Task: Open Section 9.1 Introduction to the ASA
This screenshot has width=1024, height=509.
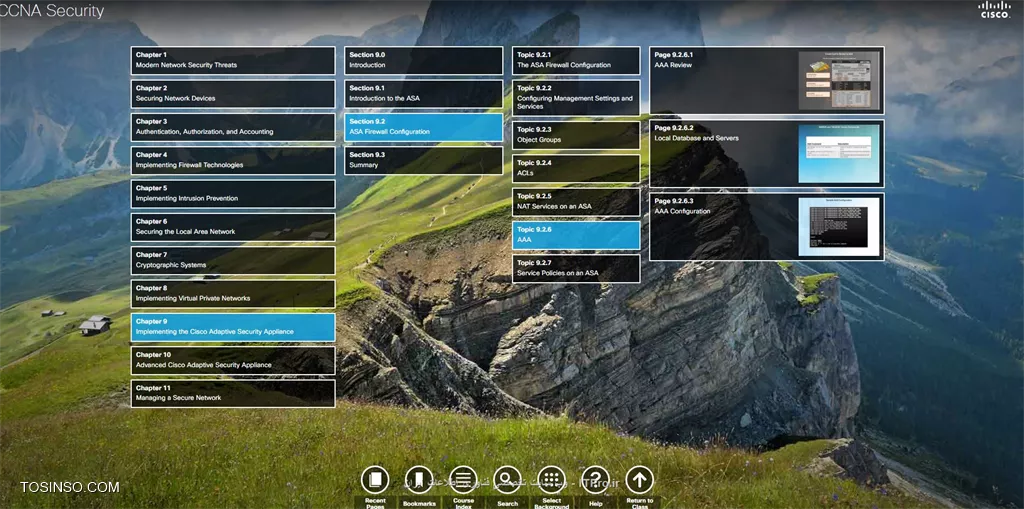Action: click(424, 93)
